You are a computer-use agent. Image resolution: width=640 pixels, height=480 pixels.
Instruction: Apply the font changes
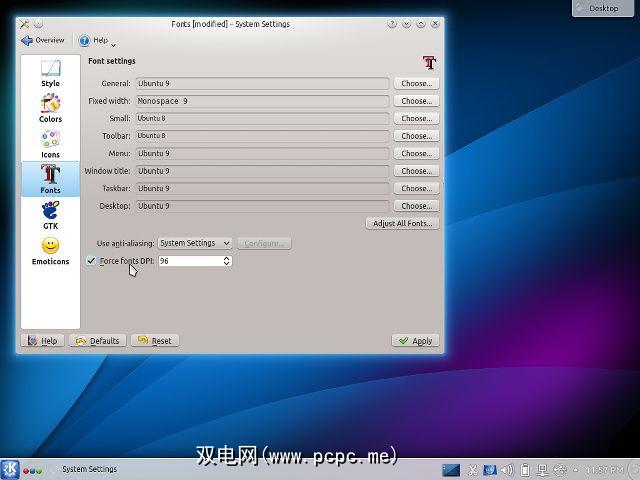(416, 341)
